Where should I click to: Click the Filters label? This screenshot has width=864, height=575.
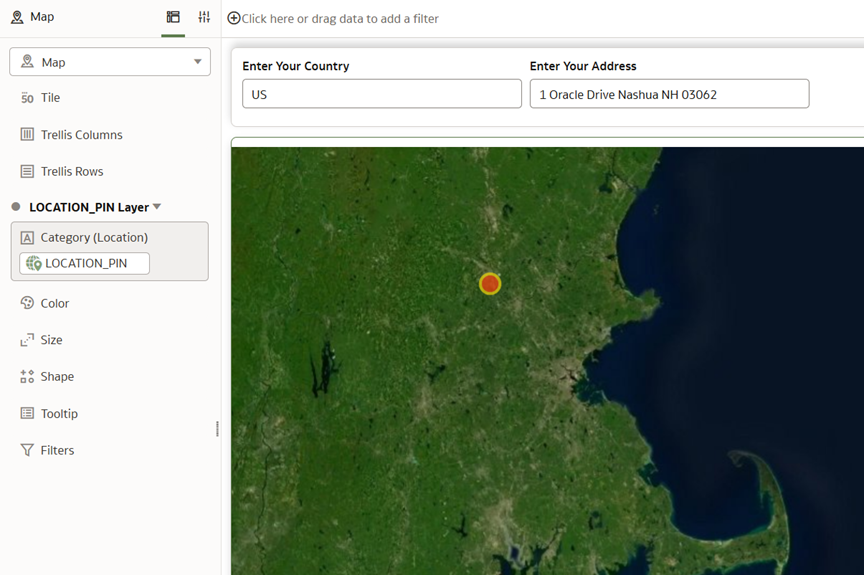pos(57,450)
